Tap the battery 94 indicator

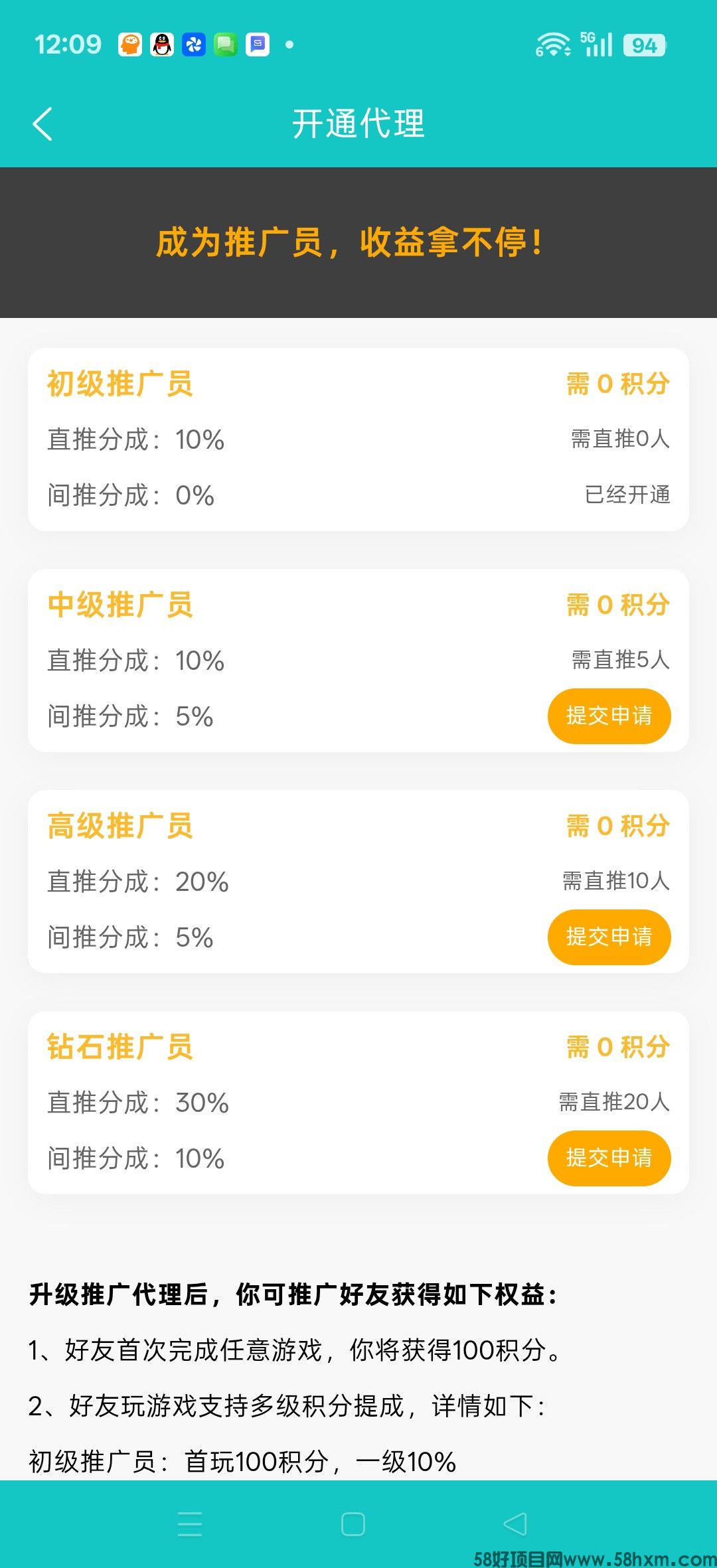point(644,45)
